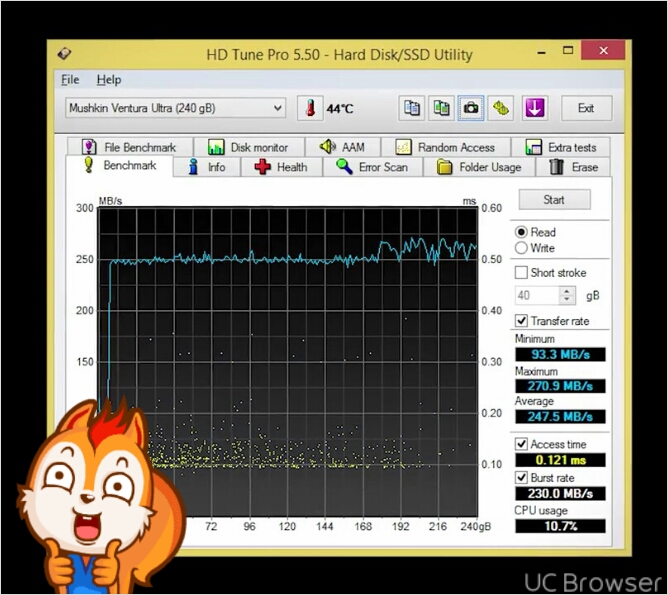
Task: Enable the Short stroke checkbox
Action: (x=521, y=273)
